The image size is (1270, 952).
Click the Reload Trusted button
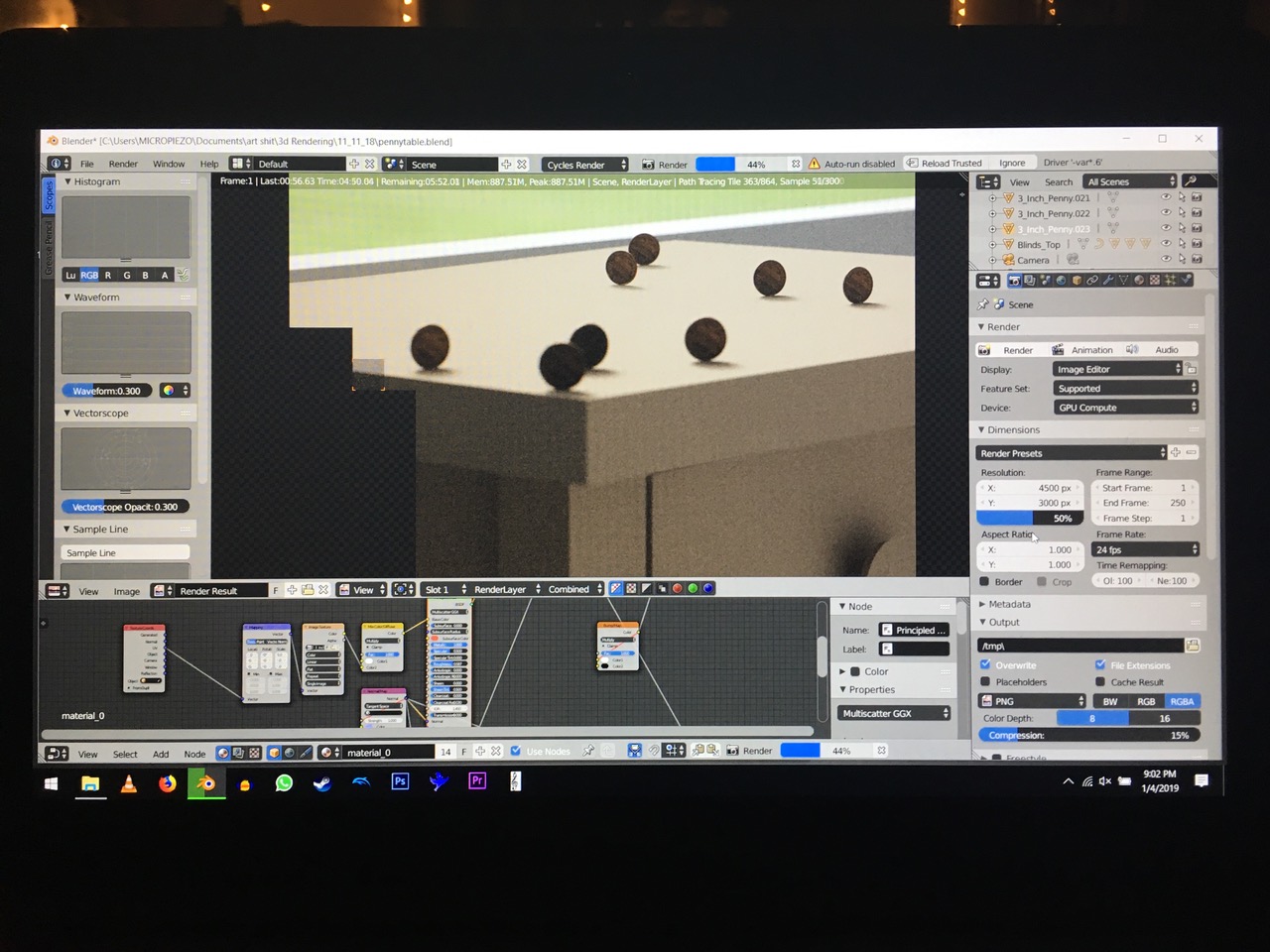944,163
